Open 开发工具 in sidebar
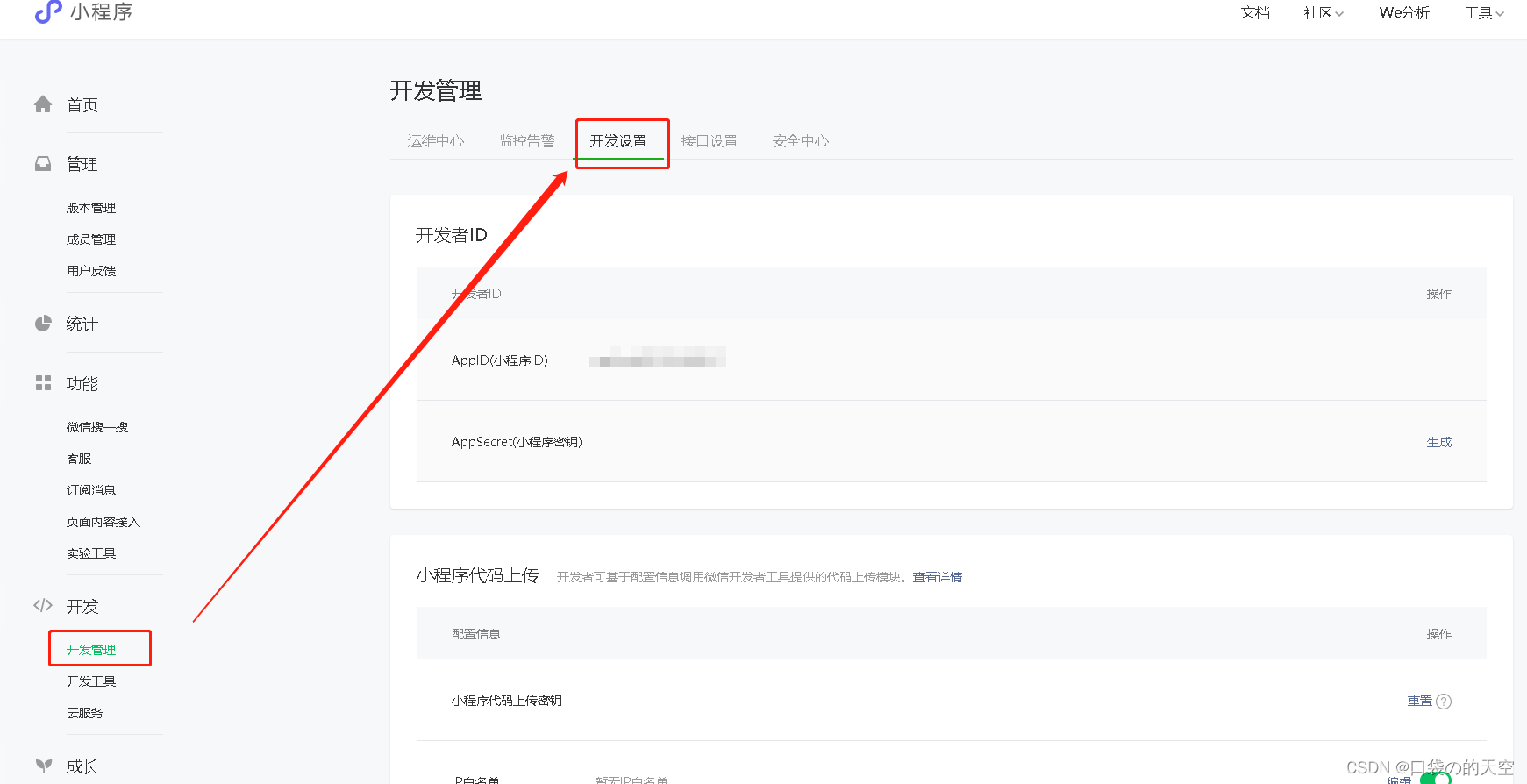 point(91,681)
